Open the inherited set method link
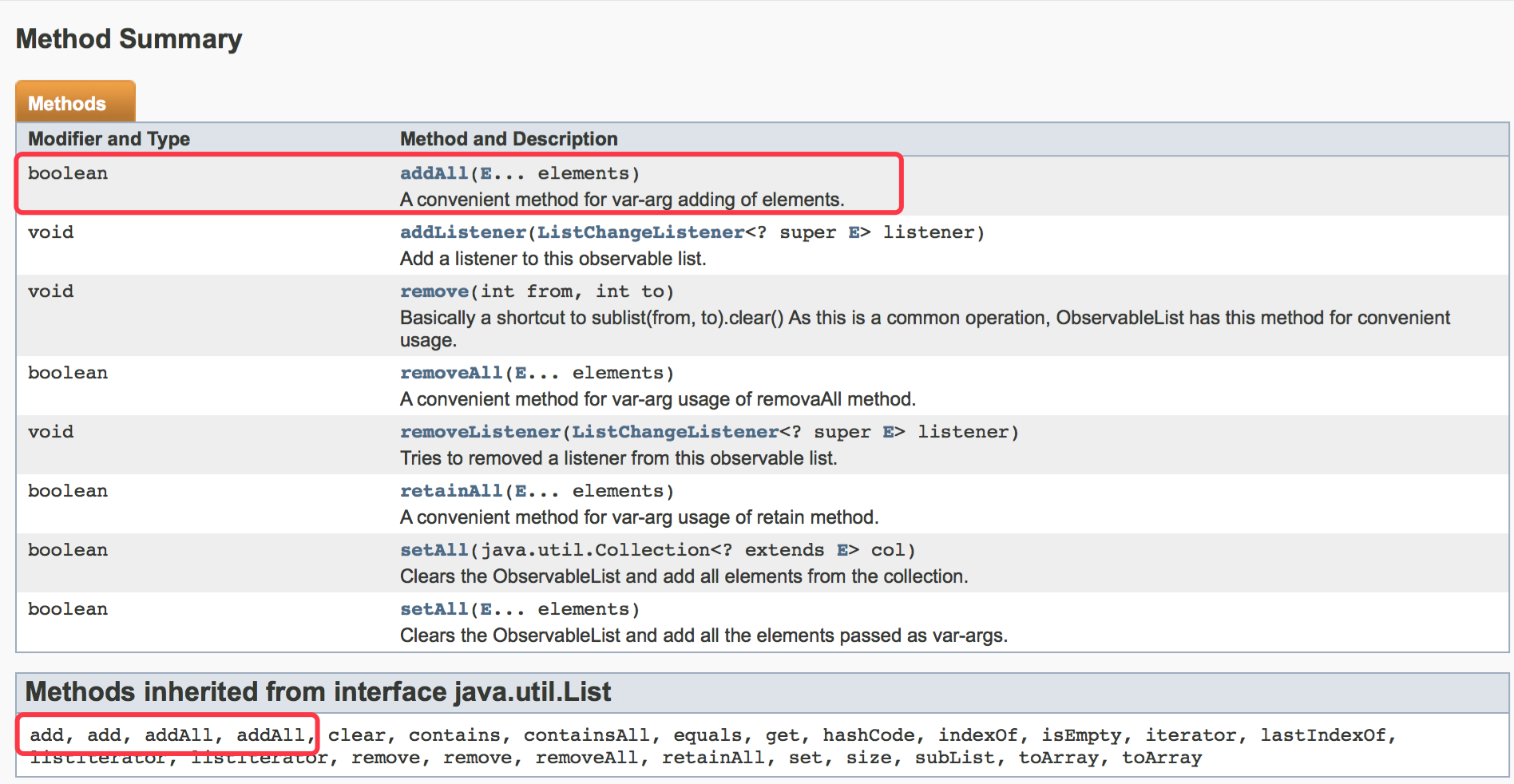 click(x=805, y=758)
